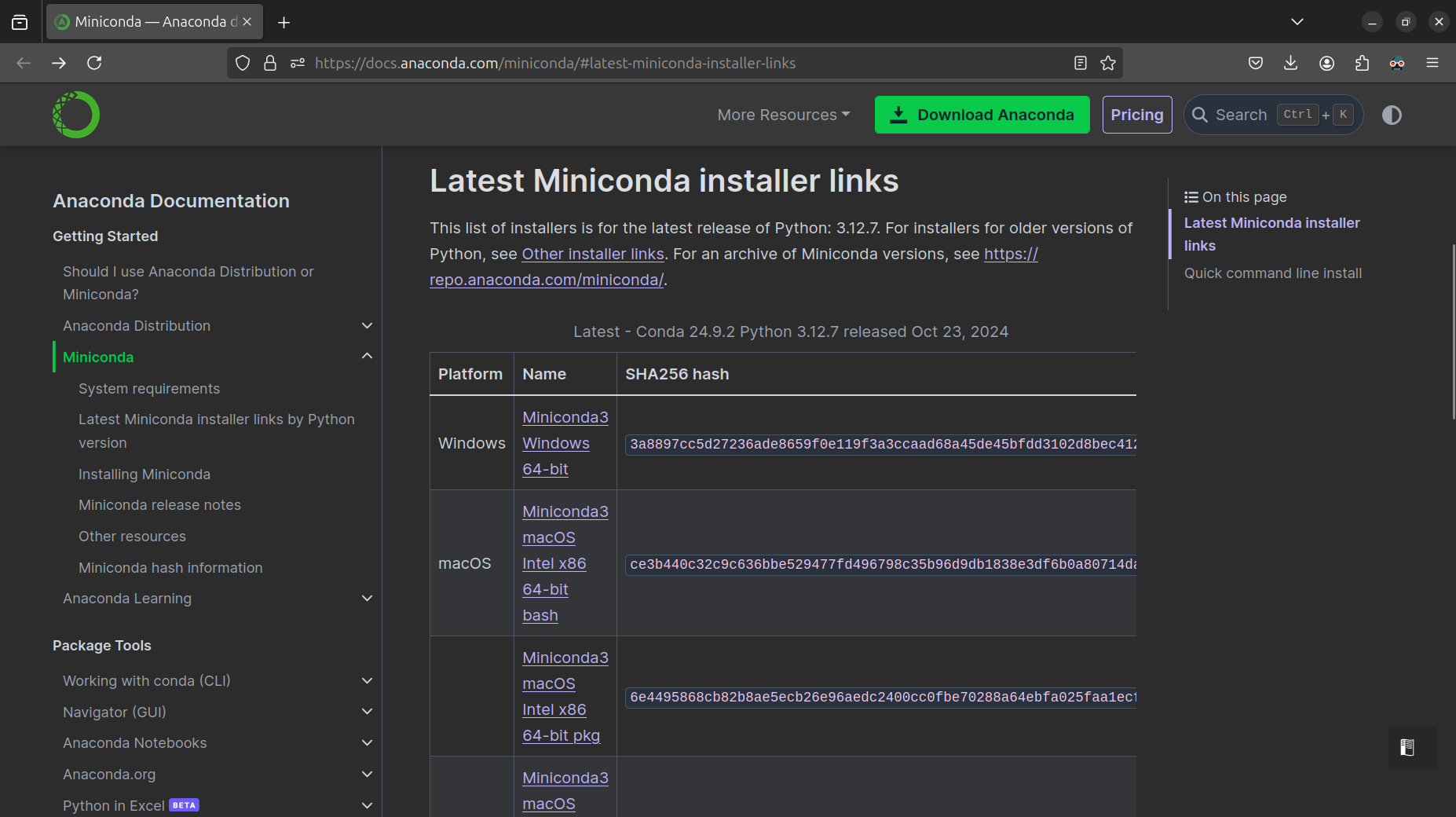1456x817 pixels.
Task: Open Latest Miniconda installer links by Python version
Action: (x=216, y=430)
